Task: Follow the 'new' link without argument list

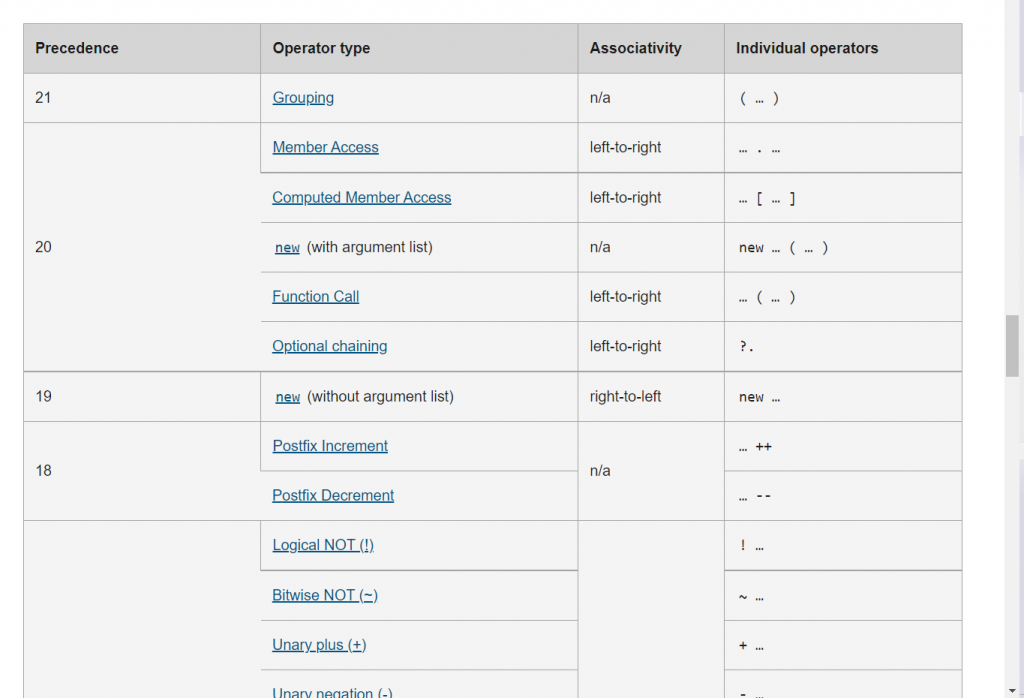Action: [x=287, y=397]
